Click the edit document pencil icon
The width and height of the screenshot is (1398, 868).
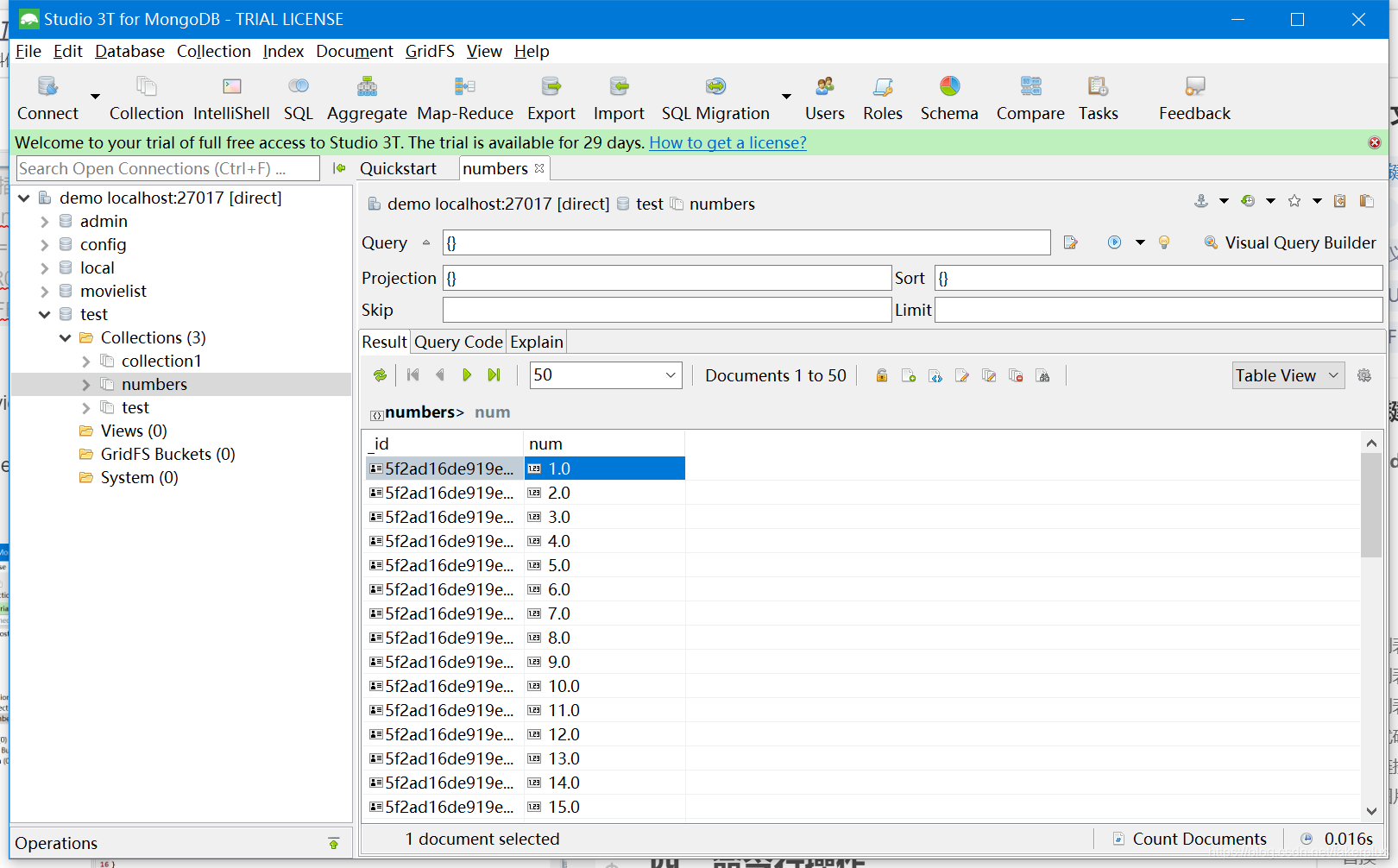[x=961, y=375]
